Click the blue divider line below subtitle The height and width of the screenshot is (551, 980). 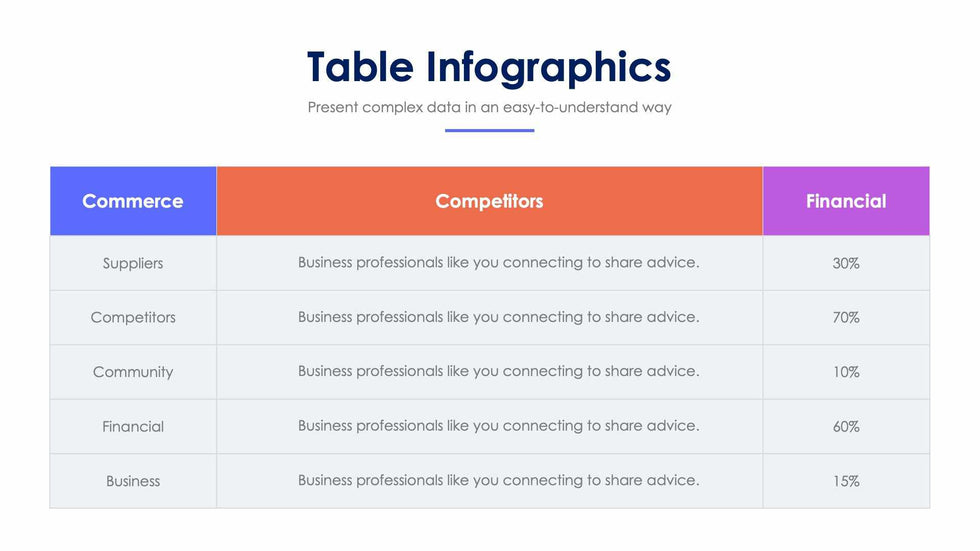coord(489,130)
